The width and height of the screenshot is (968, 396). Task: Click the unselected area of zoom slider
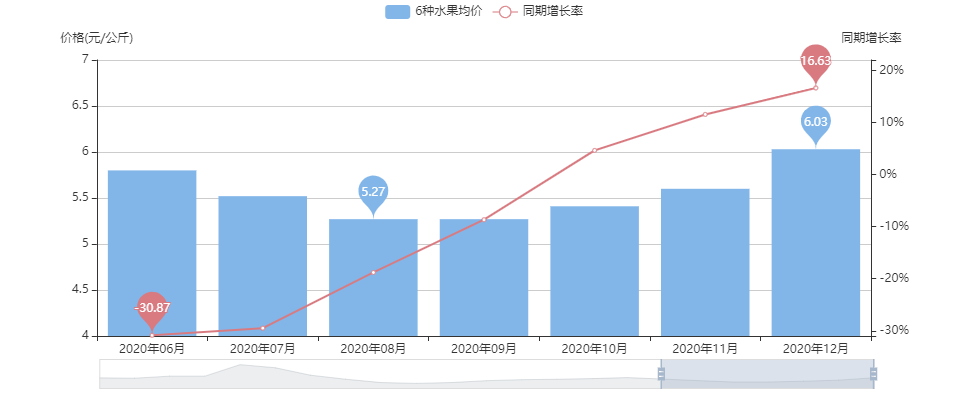(x=380, y=374)
